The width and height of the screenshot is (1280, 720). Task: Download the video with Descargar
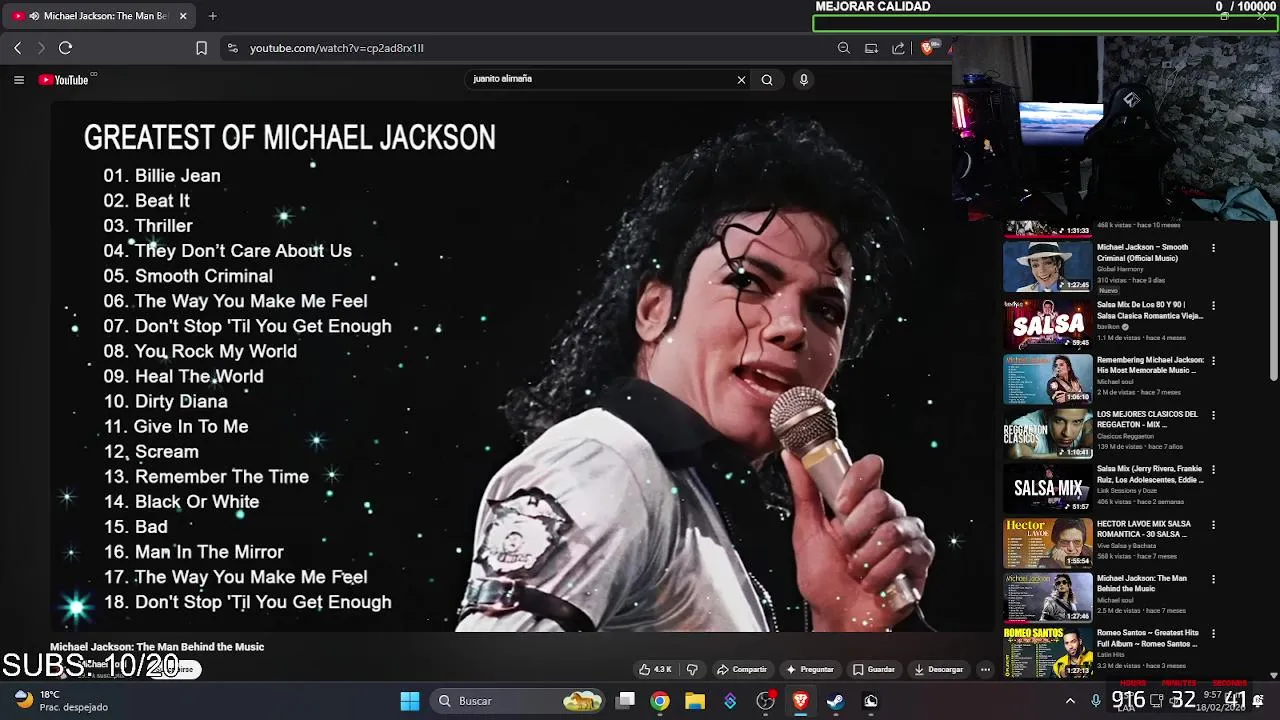point(939,669)
